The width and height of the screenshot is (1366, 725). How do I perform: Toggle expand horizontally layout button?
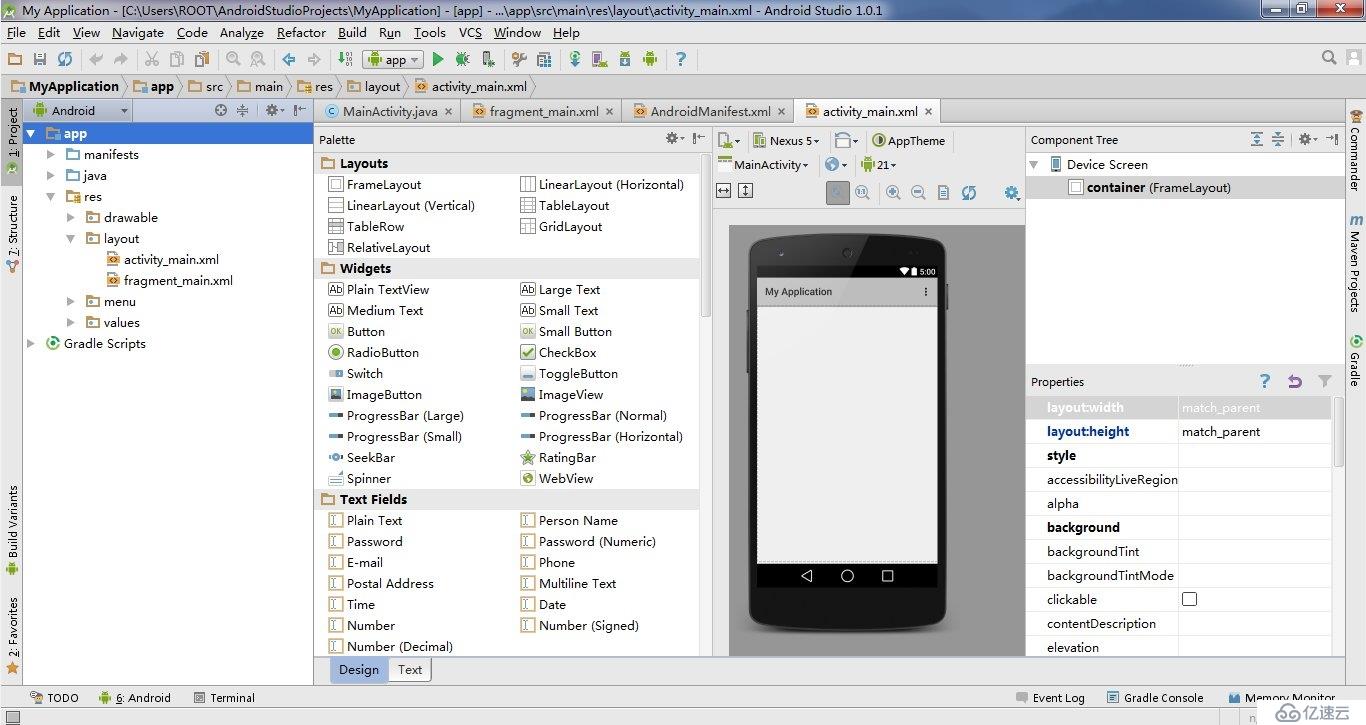tap(725, 190)
